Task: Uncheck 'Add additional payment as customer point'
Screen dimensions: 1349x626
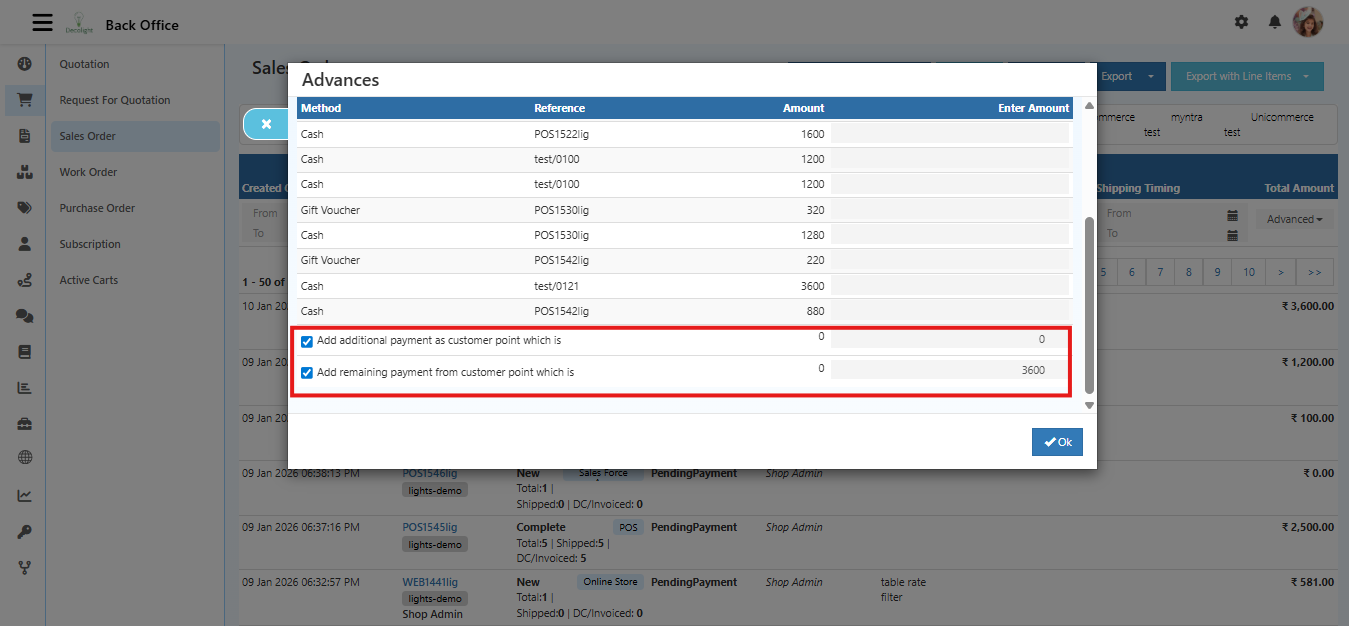Action: pos(307,342)
